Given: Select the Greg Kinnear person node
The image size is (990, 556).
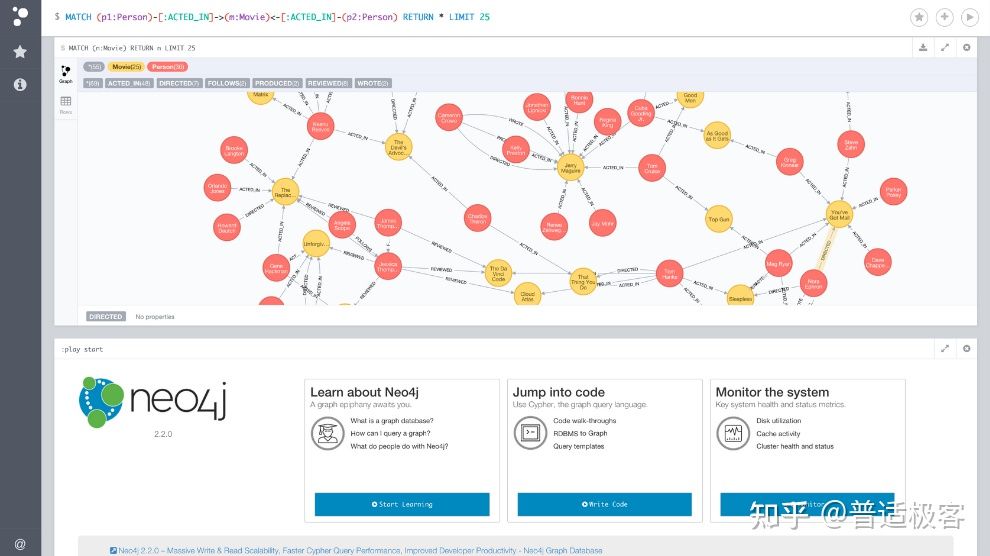Looking at the screenshot, I should pos(789,162).
